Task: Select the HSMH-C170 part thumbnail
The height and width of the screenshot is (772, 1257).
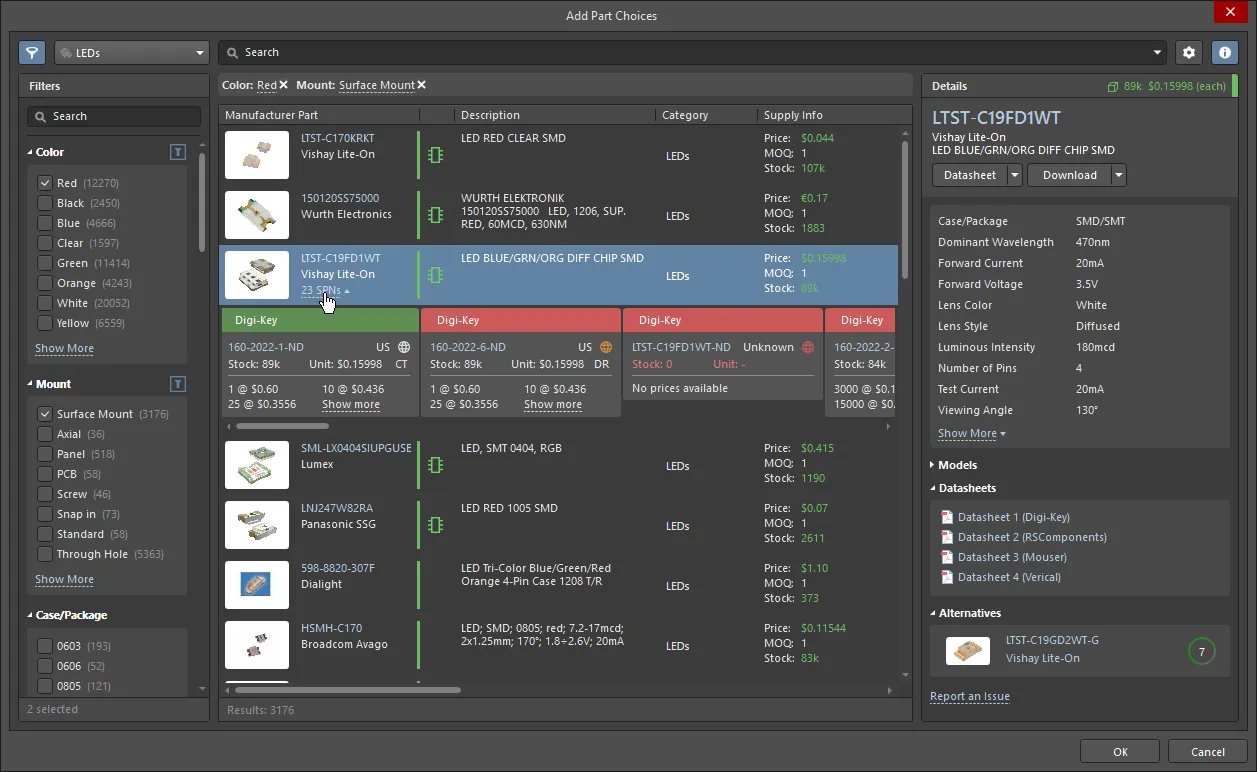Action: tap(257, 645)
